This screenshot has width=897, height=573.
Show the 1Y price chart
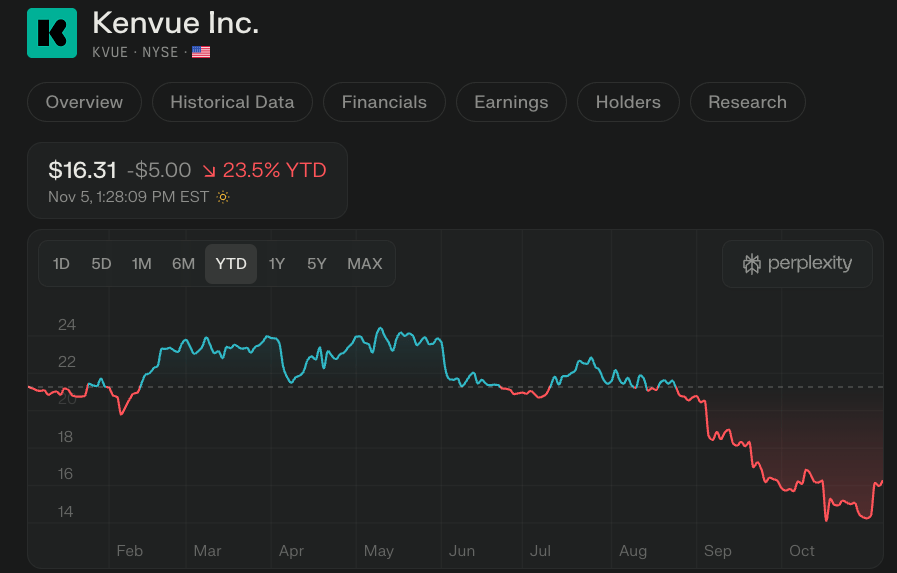pyautogui.click(x=277, y=264)
